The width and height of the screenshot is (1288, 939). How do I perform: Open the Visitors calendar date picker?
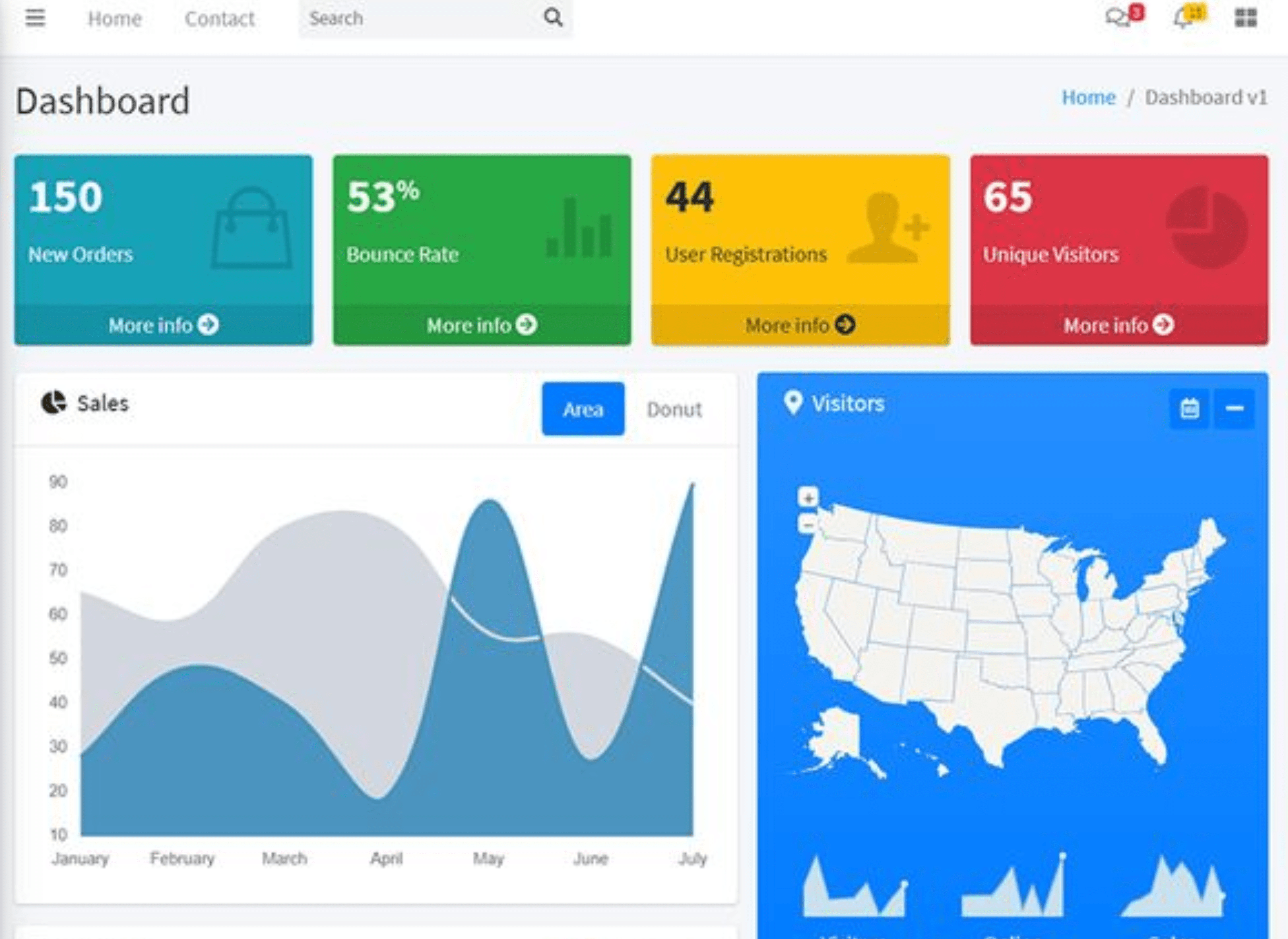point(1190,409)
